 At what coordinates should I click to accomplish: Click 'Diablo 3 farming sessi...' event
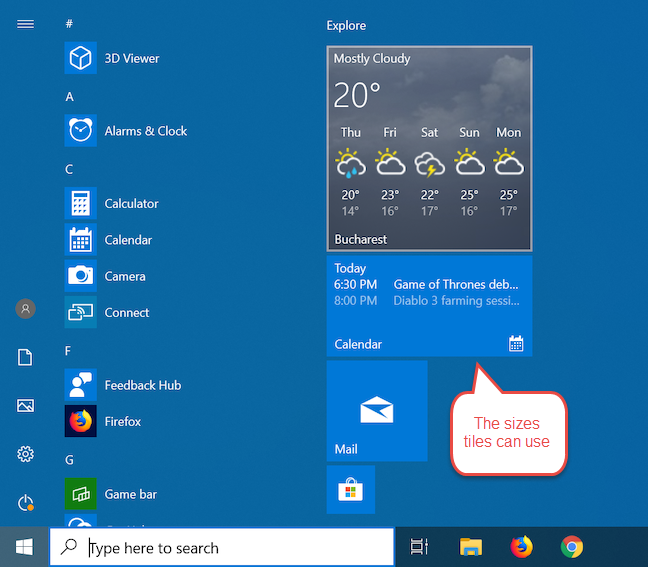[456, 300]
